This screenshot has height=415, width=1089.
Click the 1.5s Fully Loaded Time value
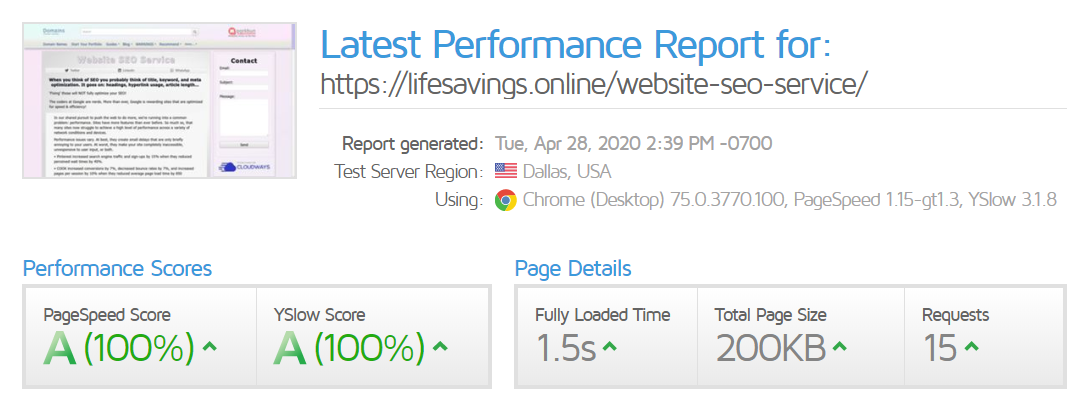(x=567, y=347)
